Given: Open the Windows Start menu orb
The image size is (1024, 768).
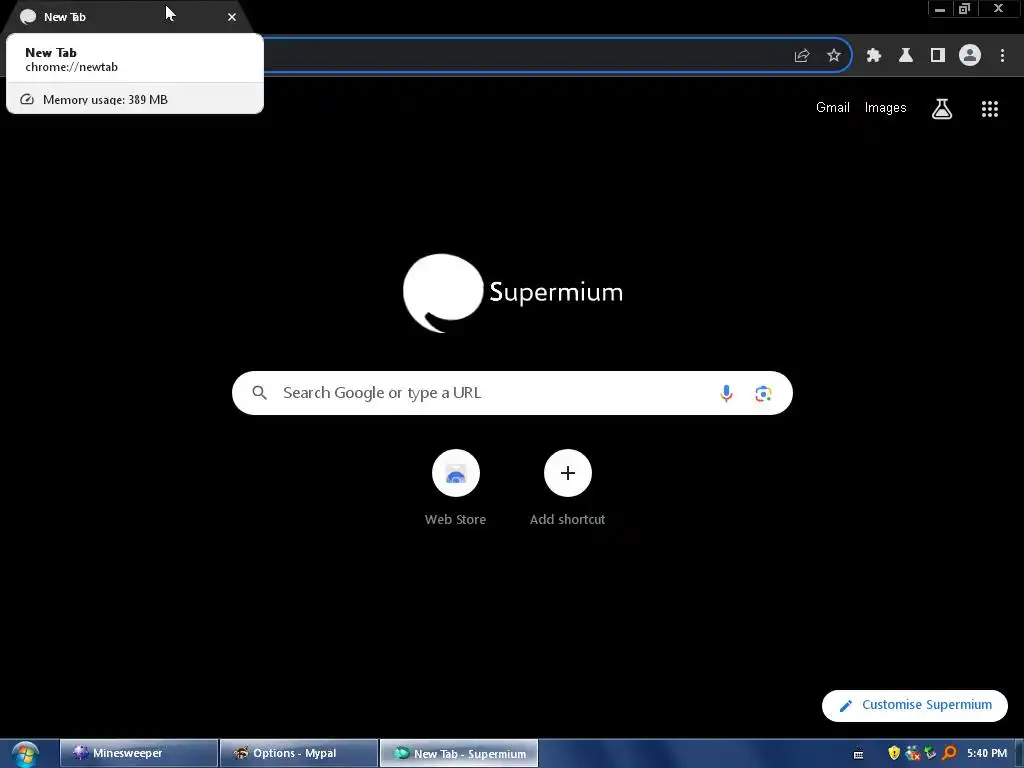Looking at the screenshot, I should point(25,754).
